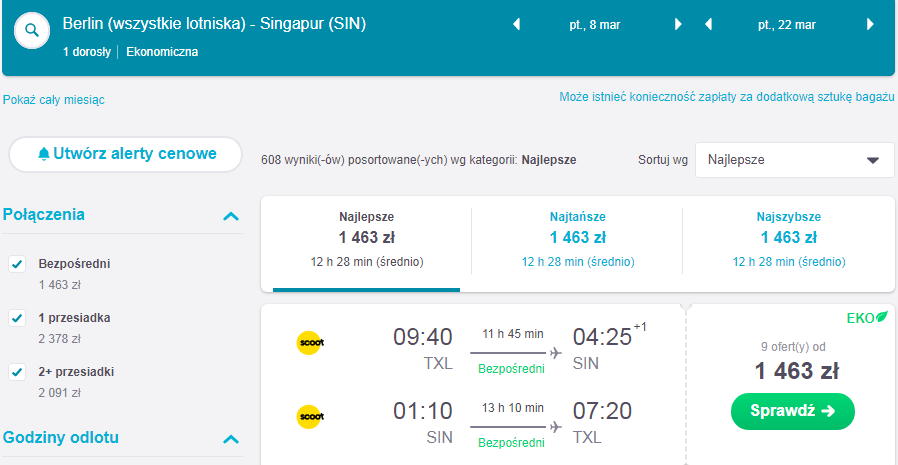
Task: Click the green Sprawdź button
Action: [793, 411]
